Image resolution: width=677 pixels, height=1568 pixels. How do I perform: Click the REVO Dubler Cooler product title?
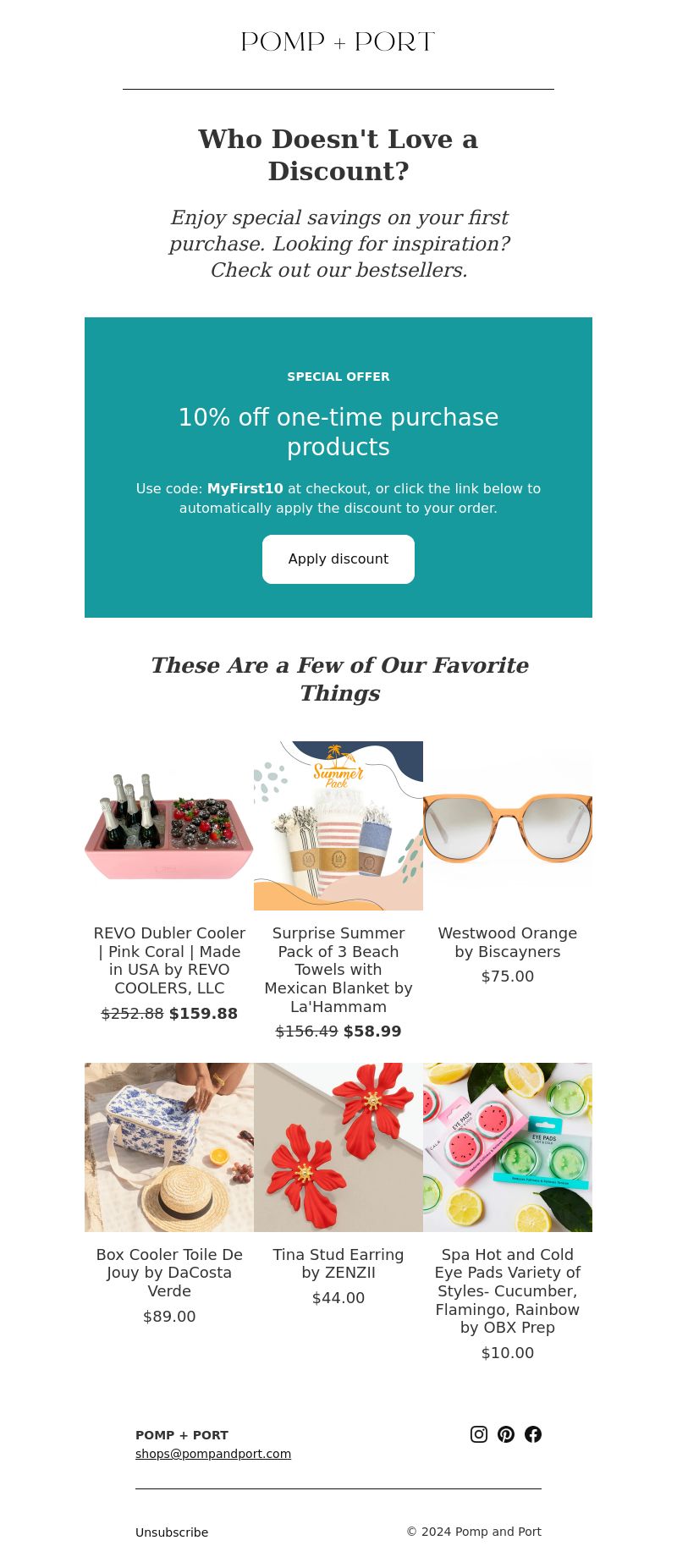point(169,960)
